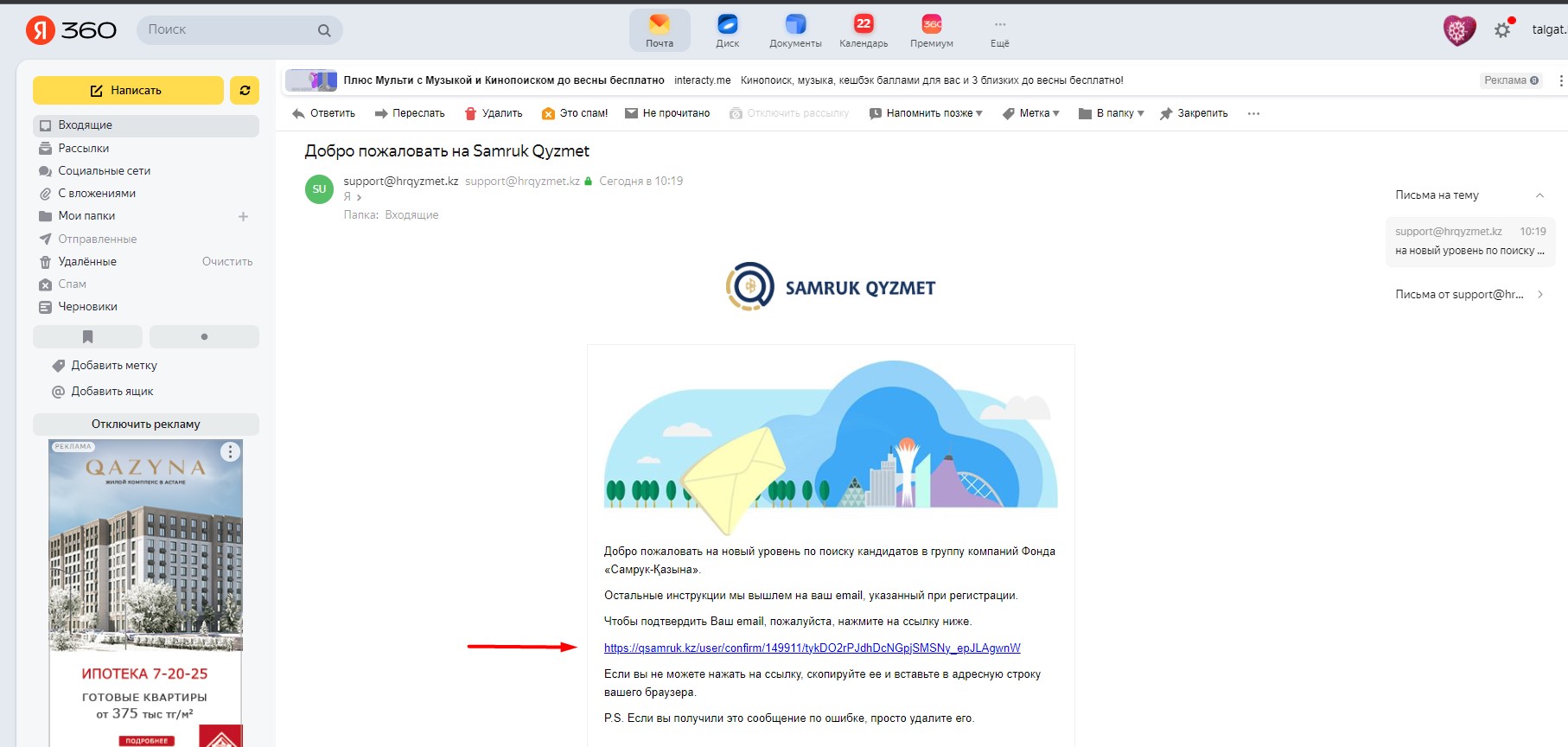Filter by flagged bookmark button
This screenshot has width=1568, height=747.
(x=87, y=336)
